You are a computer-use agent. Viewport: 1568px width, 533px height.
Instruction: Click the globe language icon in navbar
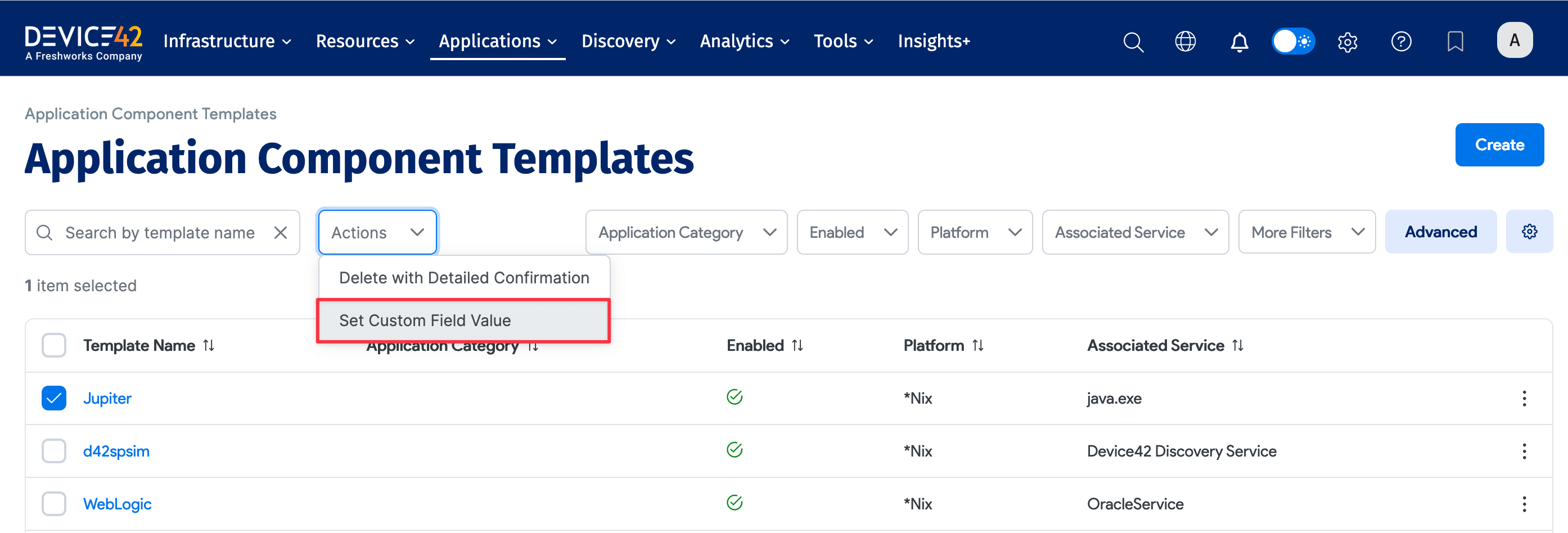(x=1186, y=42)
